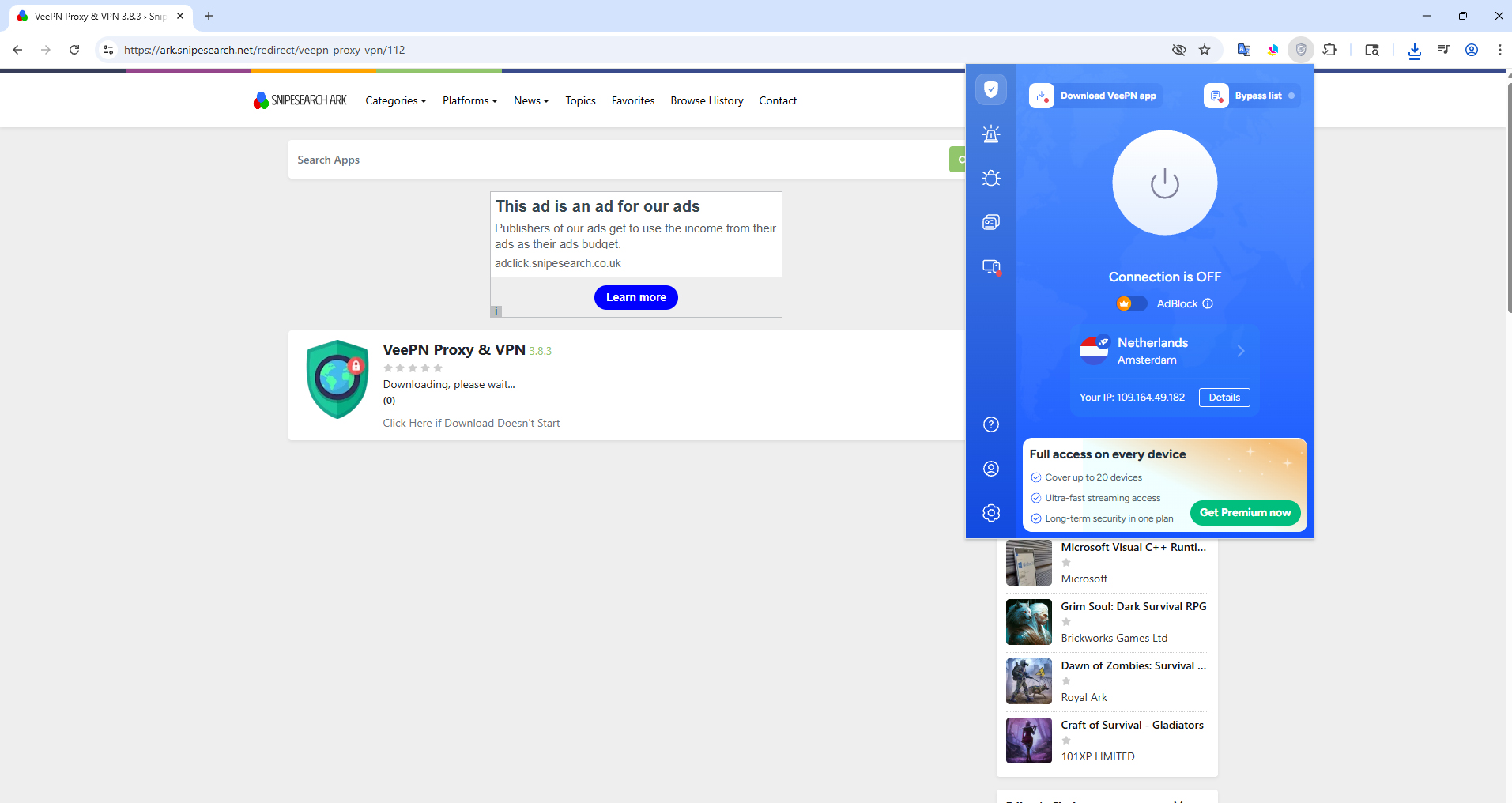Open the Favorites menu item

coord(633,100)
